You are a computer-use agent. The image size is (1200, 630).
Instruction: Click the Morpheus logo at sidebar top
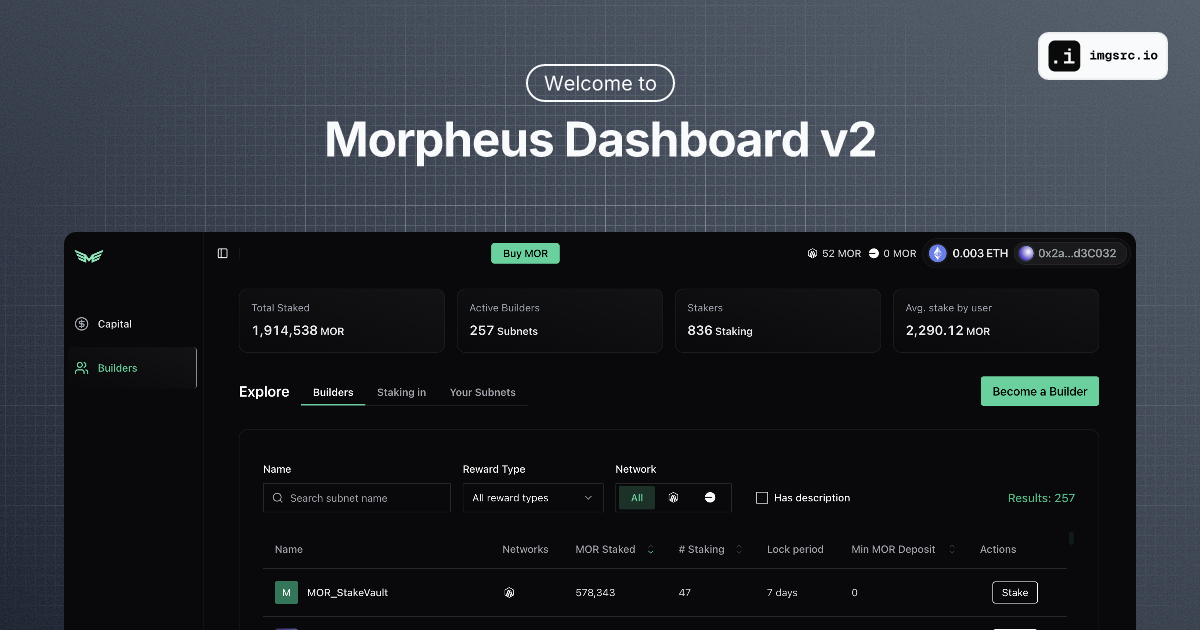point(89,256)
